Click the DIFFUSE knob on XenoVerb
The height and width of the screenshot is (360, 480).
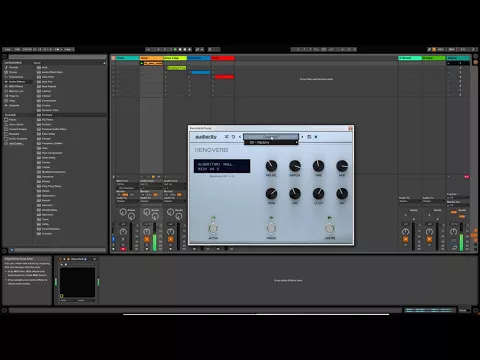click(x=295, y=166)
